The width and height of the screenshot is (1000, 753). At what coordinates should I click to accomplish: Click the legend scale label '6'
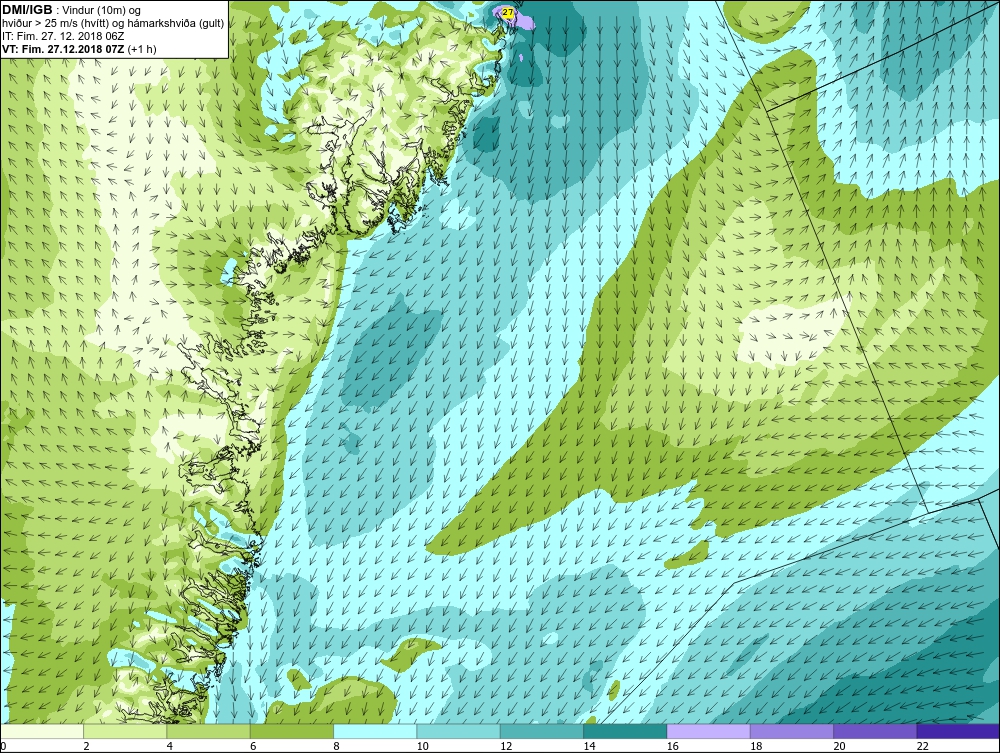[x=253, y=746]
